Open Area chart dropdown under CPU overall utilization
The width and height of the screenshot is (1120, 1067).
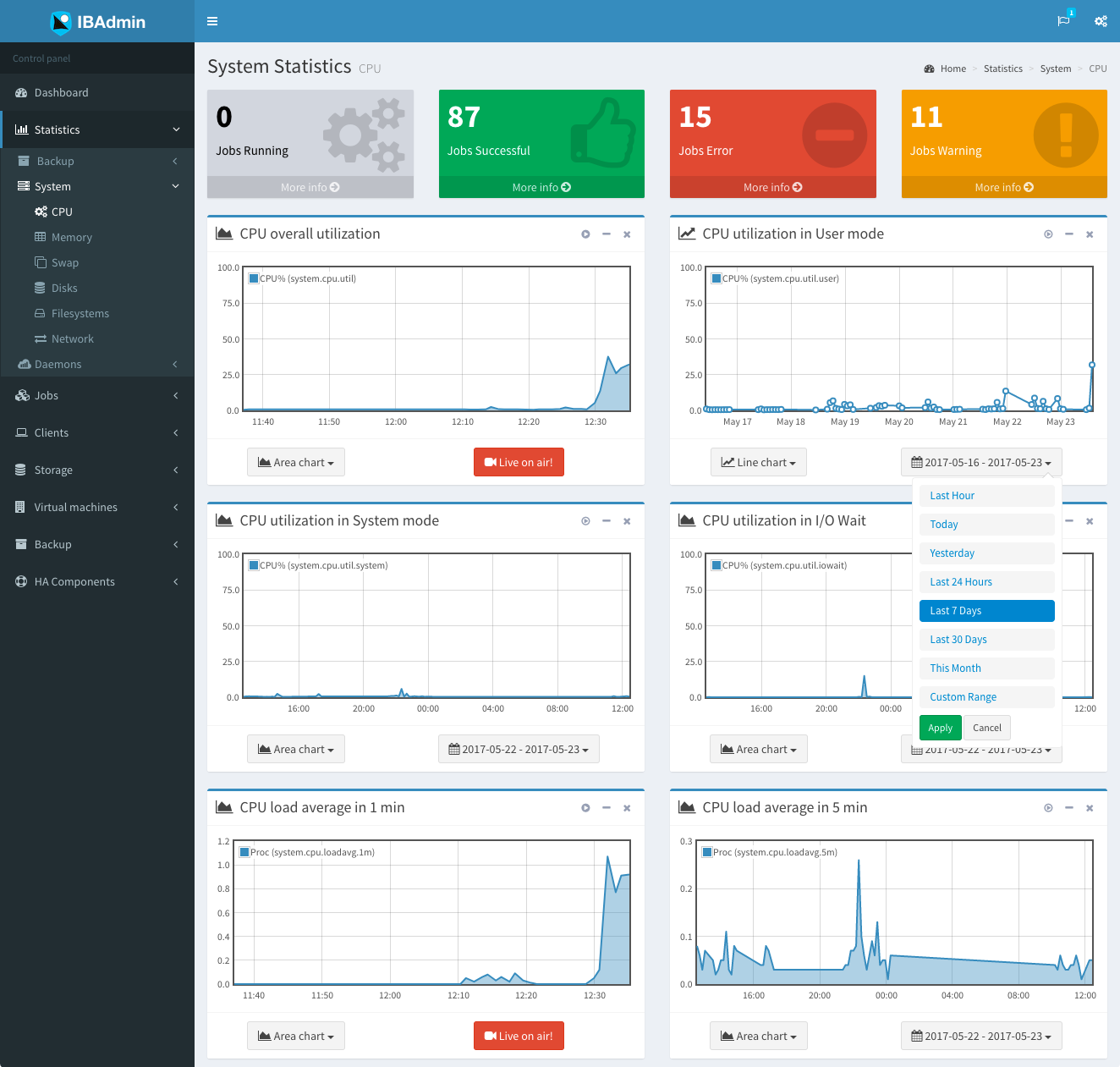[x=296, y=462]
